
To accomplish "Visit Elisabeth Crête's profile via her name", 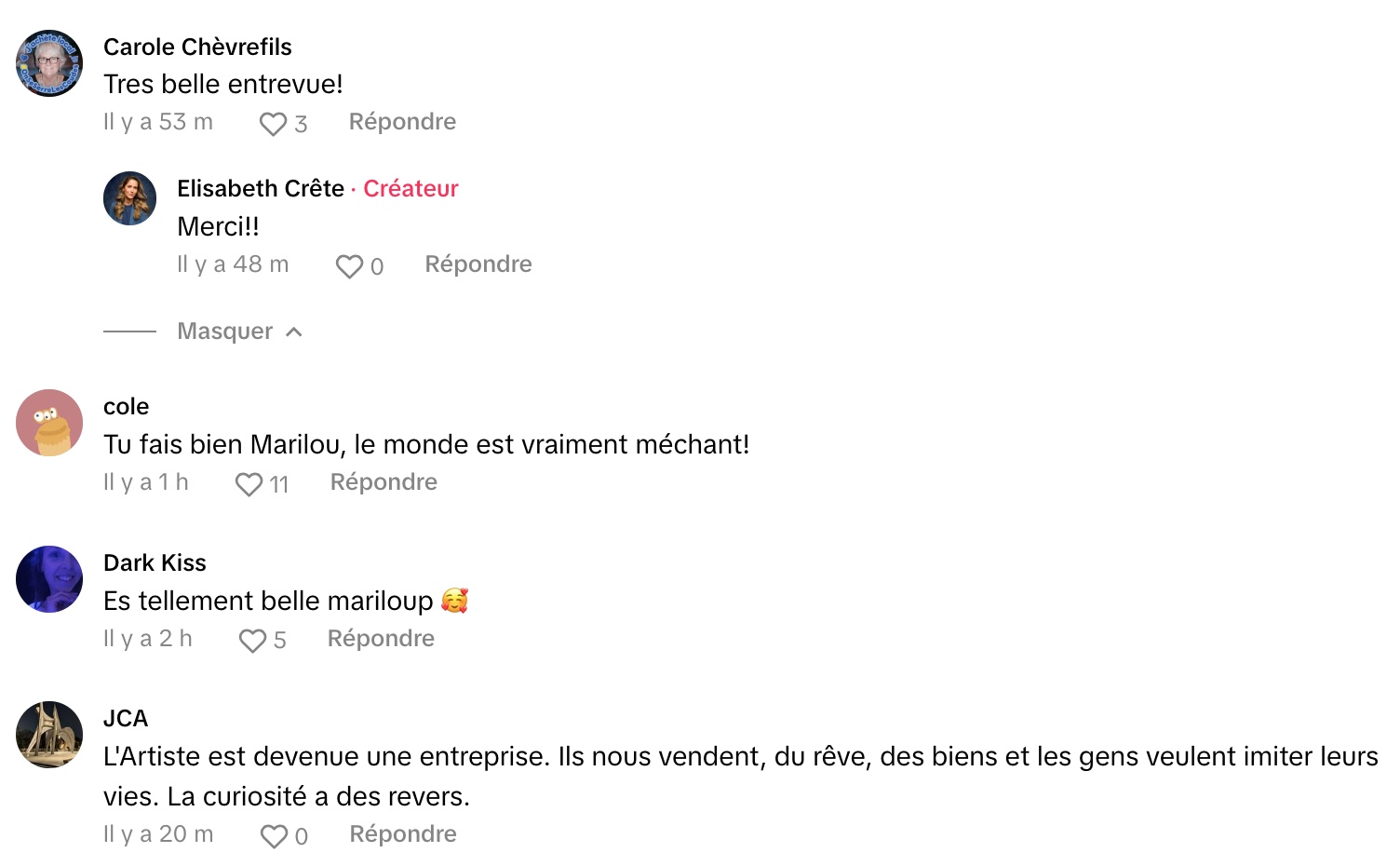I will tap(261, 188).
